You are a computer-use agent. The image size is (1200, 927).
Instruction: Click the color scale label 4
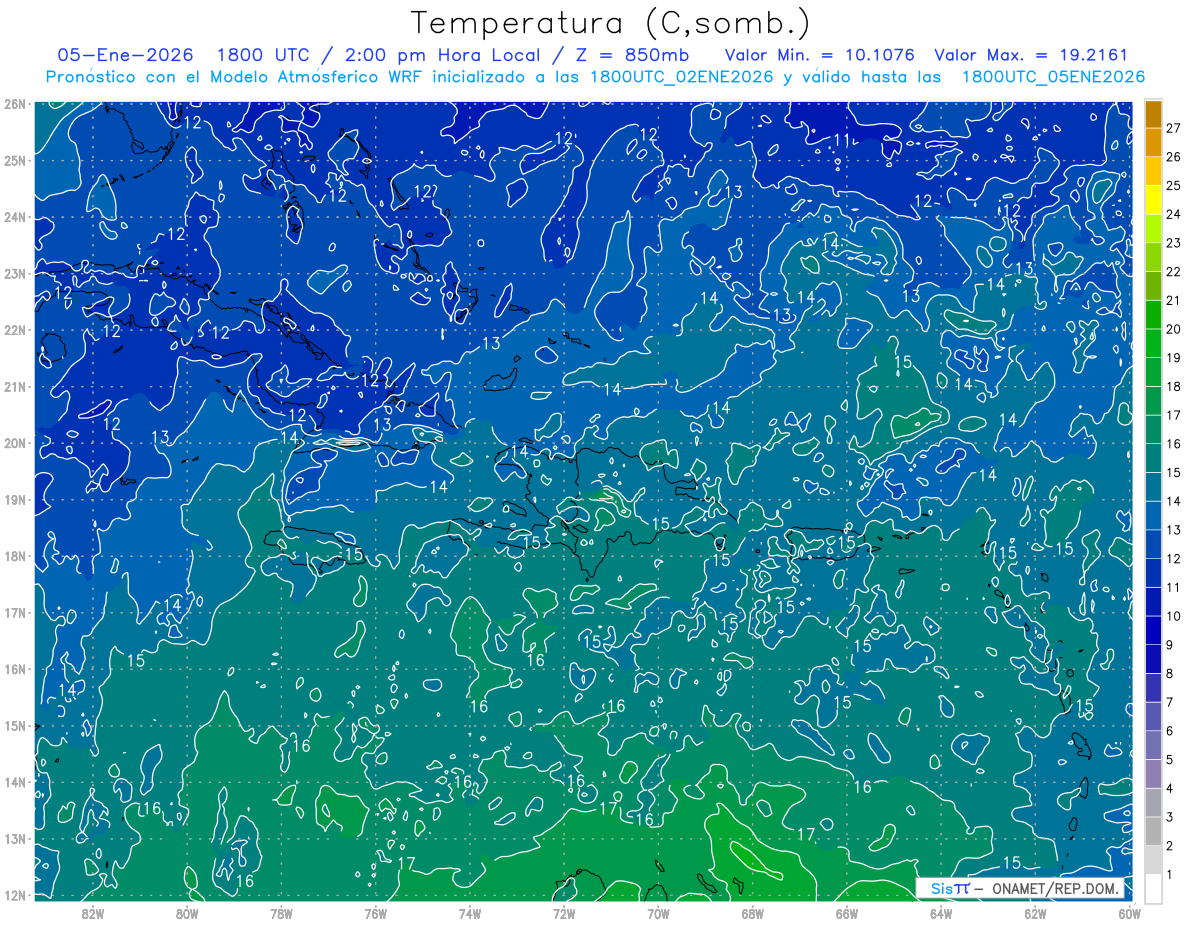click(1171, 789)
